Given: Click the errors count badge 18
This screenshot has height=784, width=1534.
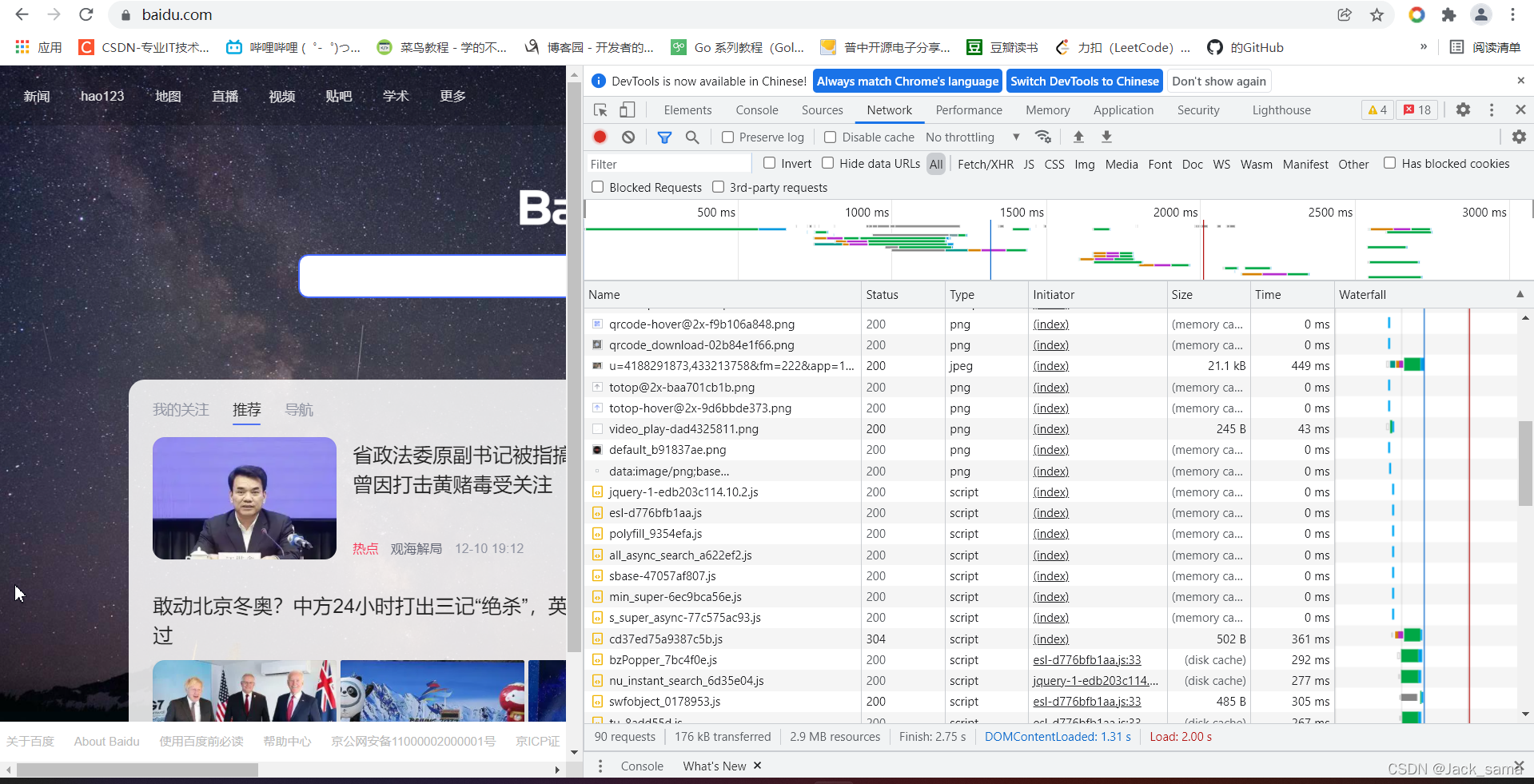Looking at the screenshot, I should [x=1417, y=109].
